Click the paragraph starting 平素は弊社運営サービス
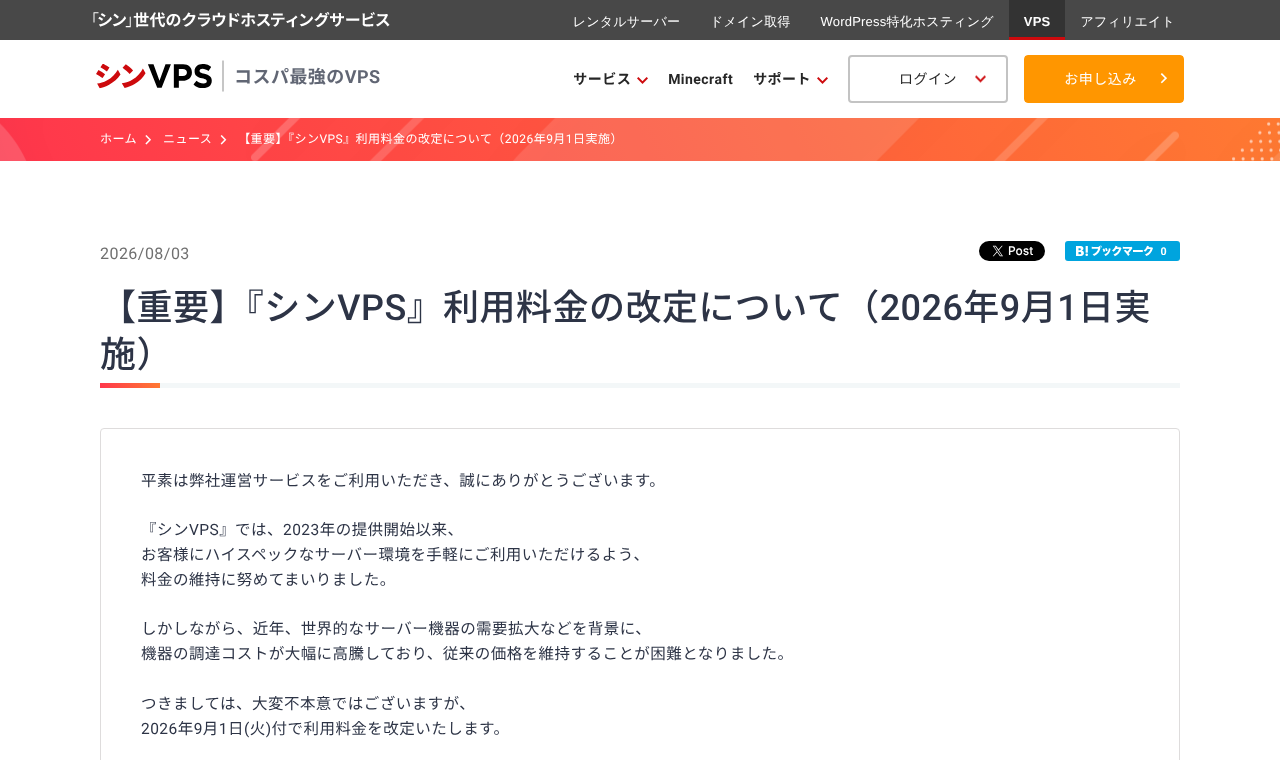 (403, 480)
